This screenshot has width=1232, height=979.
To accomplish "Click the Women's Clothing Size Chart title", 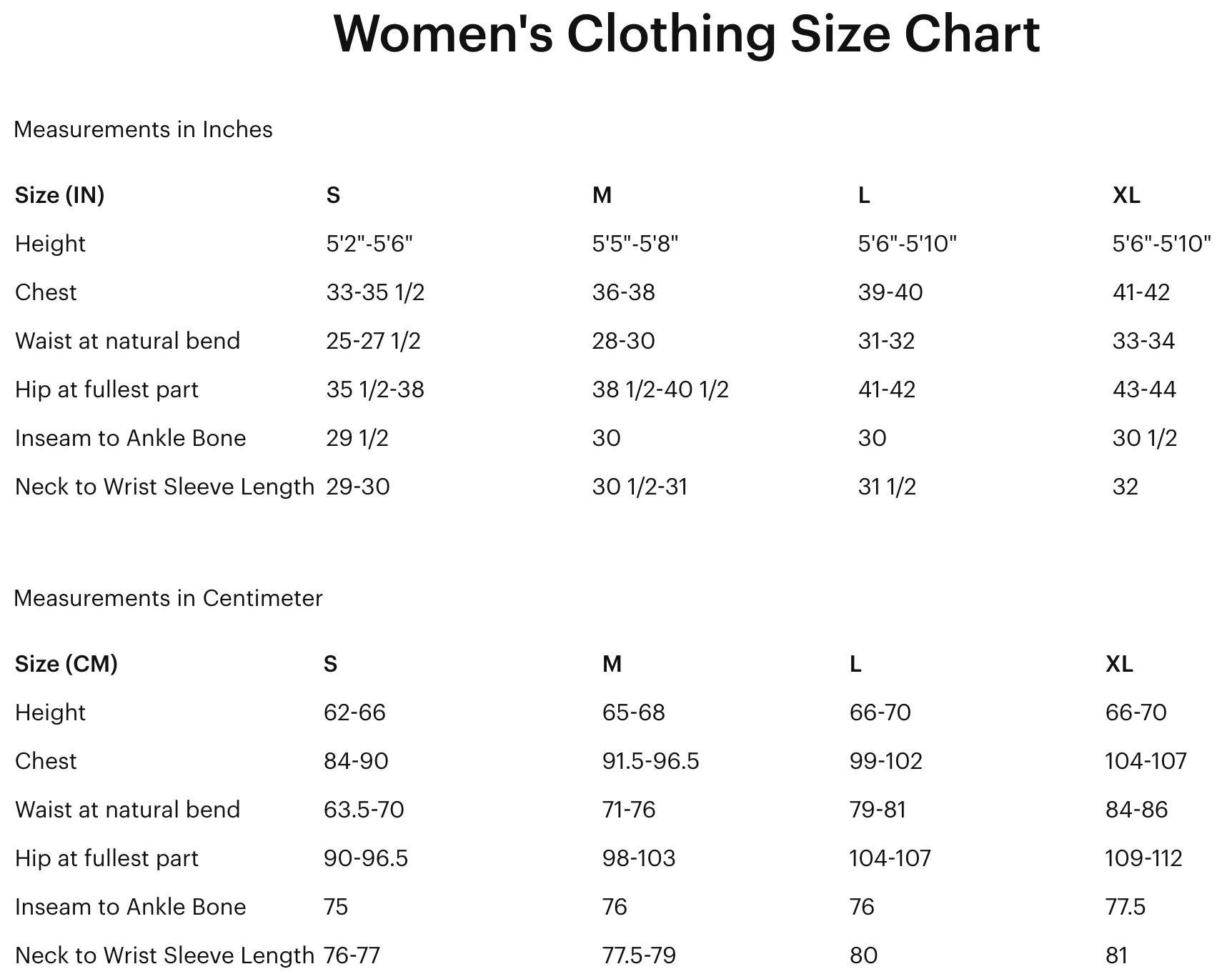I will (686, 34).
